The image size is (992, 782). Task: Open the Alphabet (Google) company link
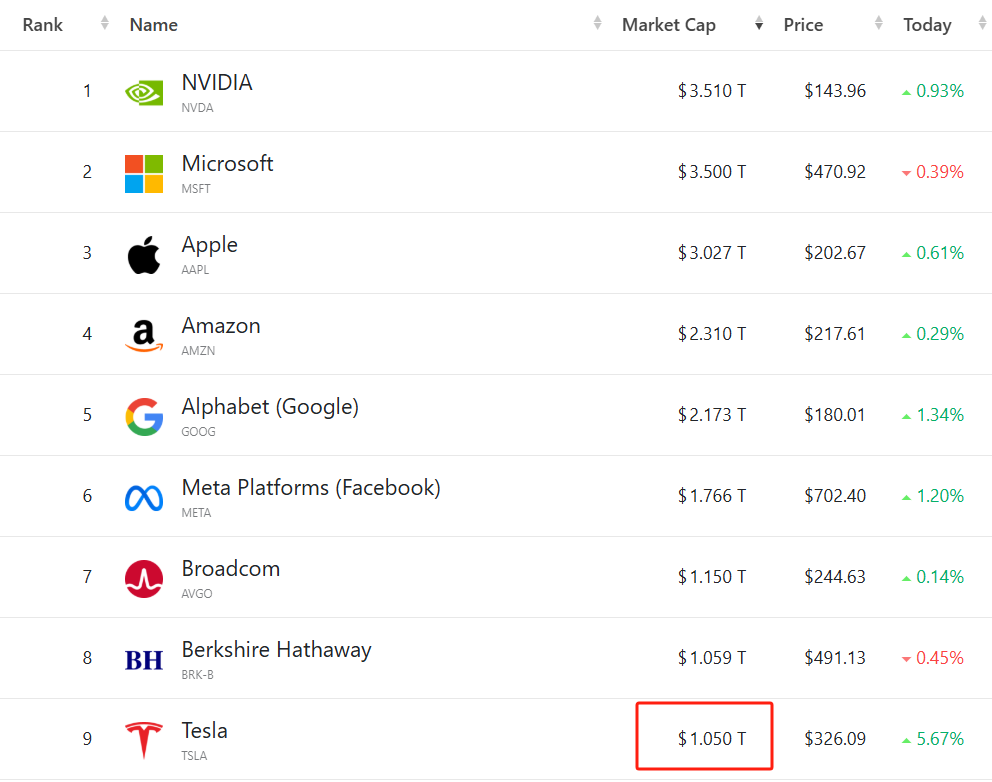pos(270,407)
